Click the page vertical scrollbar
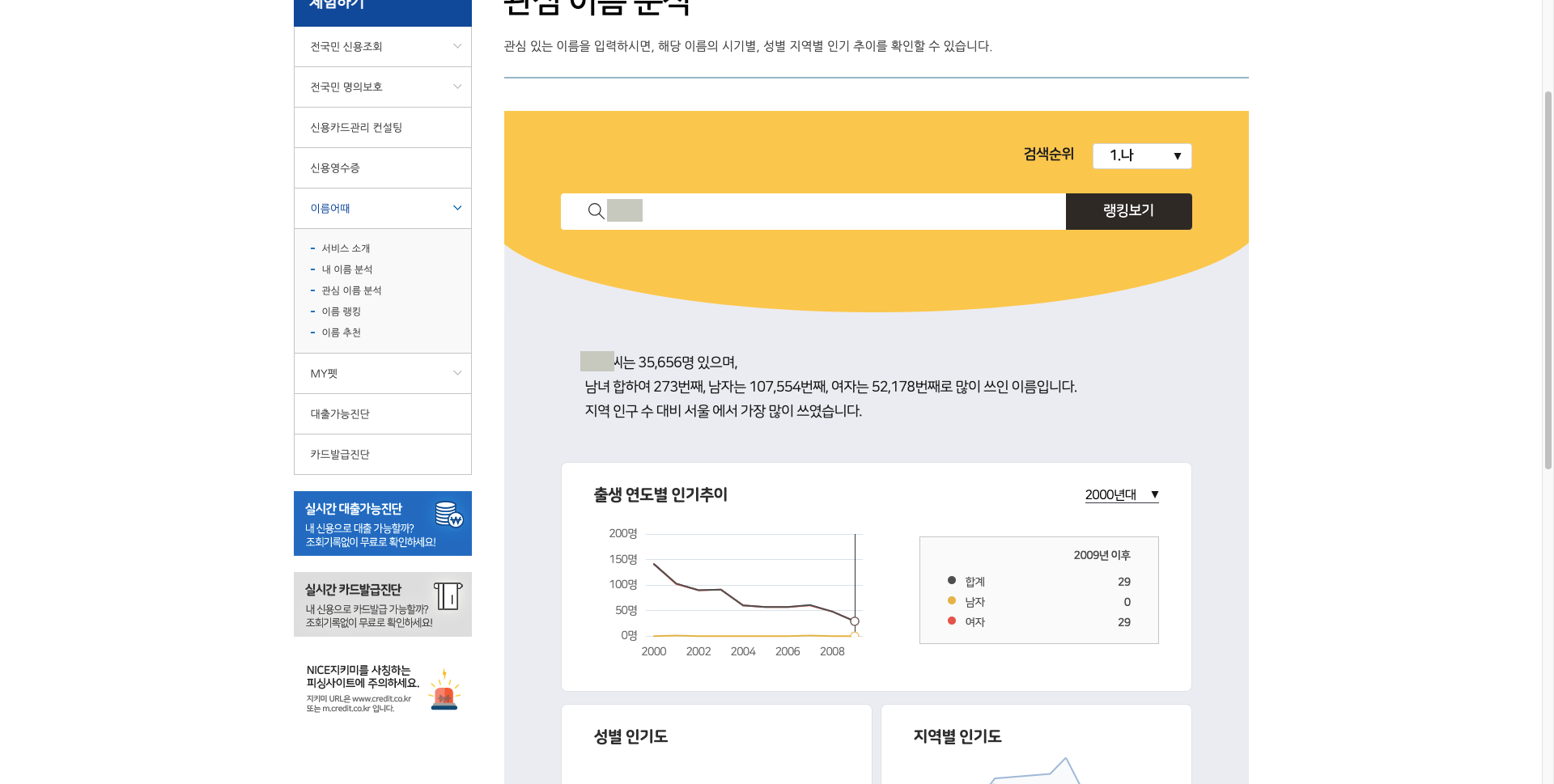The image size is (1554, 784). tap(1548, 279)
